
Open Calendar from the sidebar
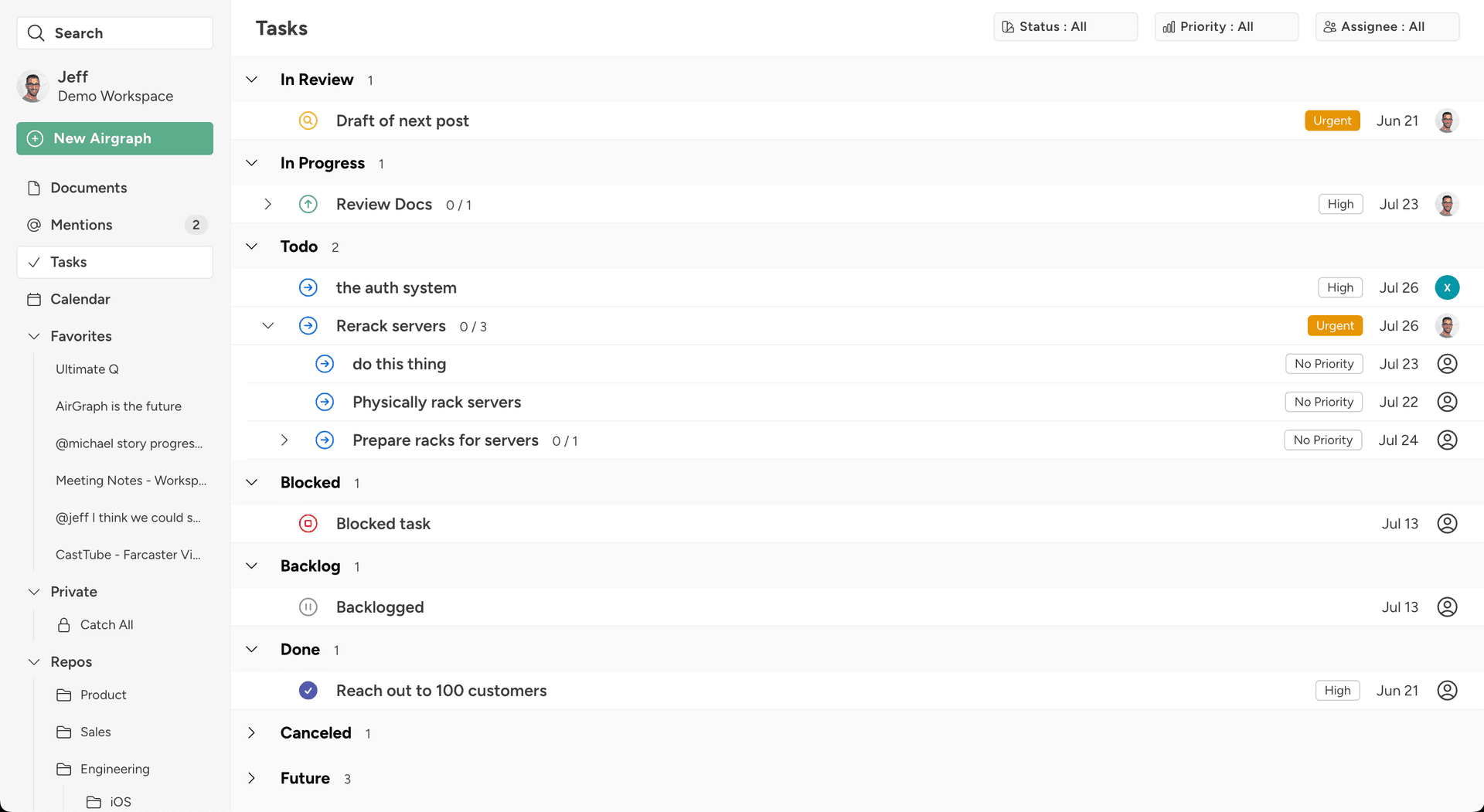80,299
